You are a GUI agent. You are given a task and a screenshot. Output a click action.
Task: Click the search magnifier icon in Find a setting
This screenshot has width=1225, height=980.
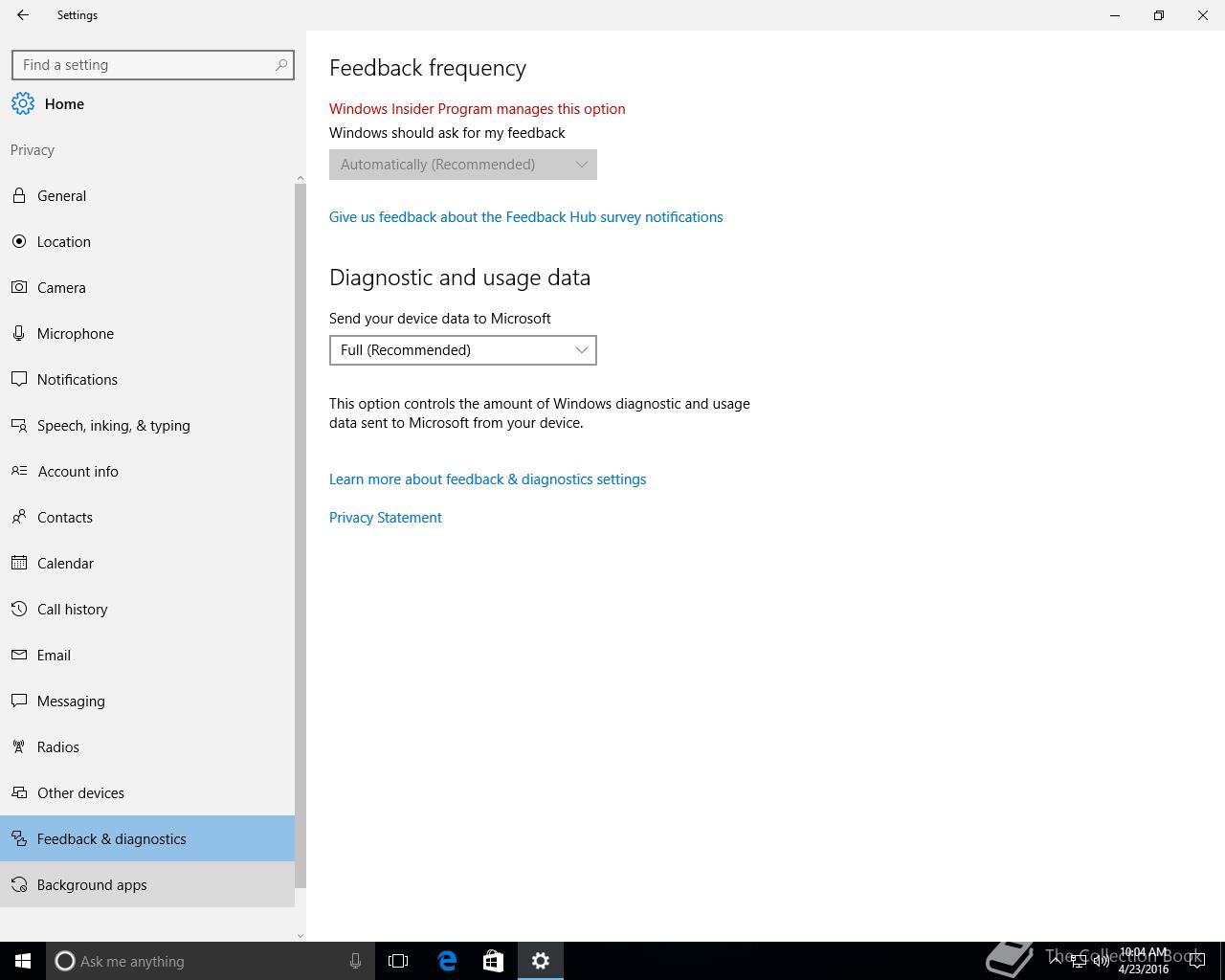click(280, 65)
